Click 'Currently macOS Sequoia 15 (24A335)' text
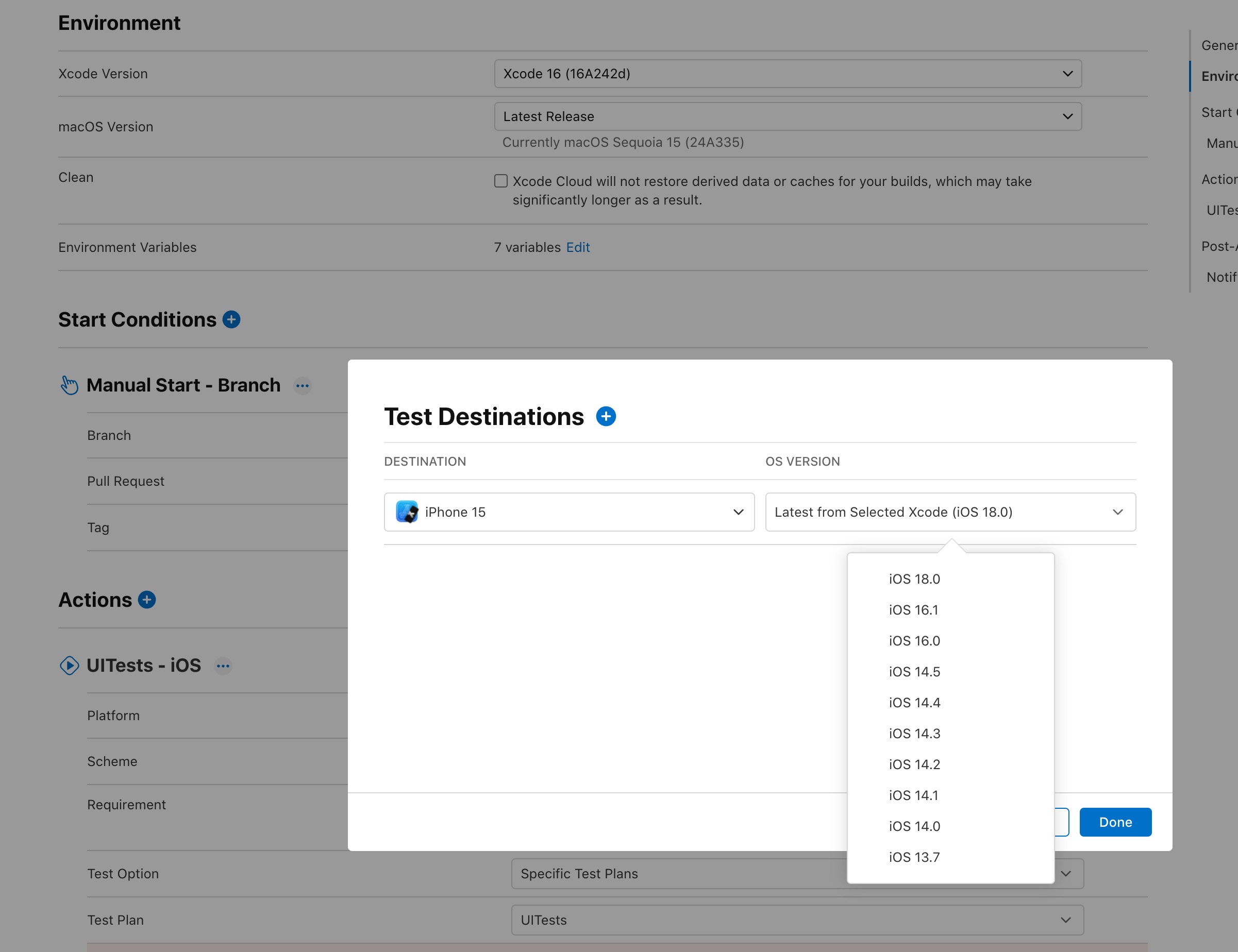Image resolution: width=1238 pixels, height=952 pixels. pos(623,142)
